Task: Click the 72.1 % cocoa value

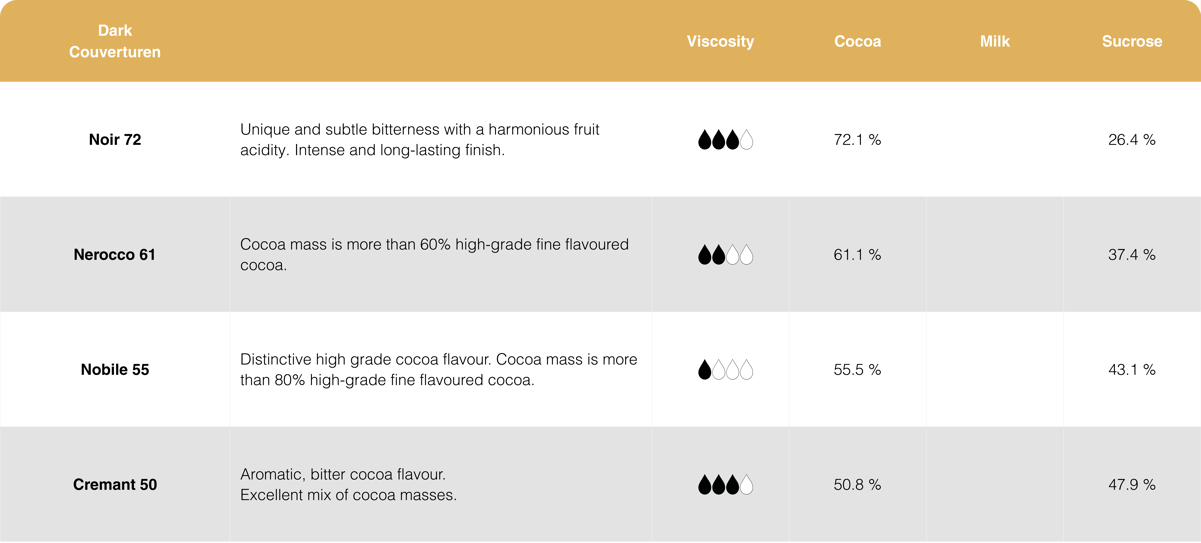Action: click(857, 140)
